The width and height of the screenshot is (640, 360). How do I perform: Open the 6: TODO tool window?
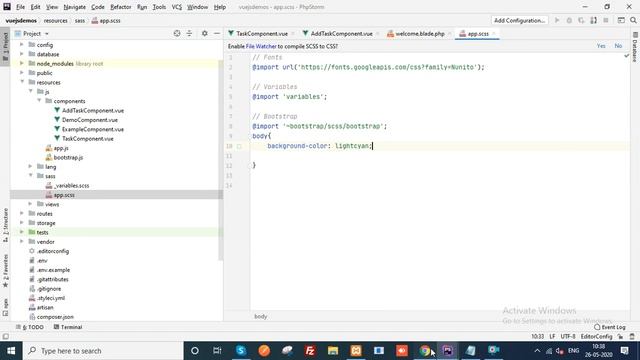point(29,327)
